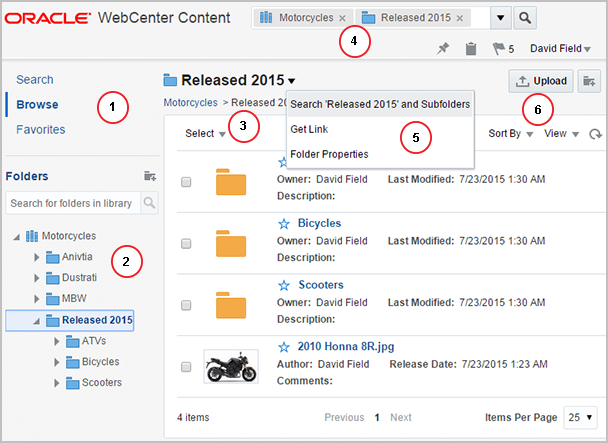Go to the Next page

pos(401,417)
